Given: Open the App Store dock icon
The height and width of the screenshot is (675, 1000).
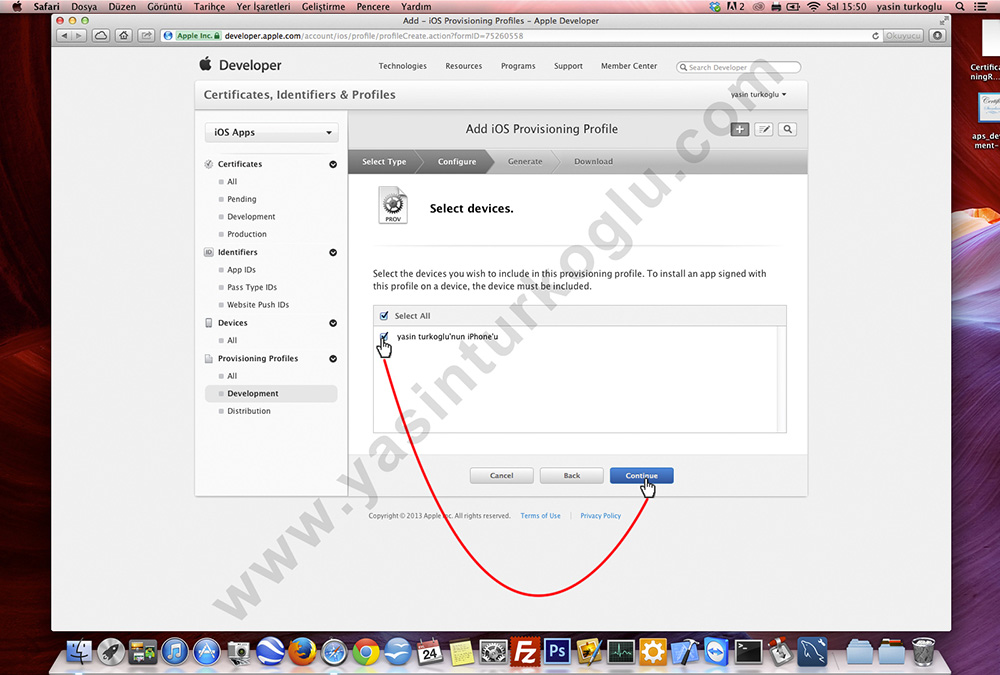Looking at the screenshot, I should (207, 652).
